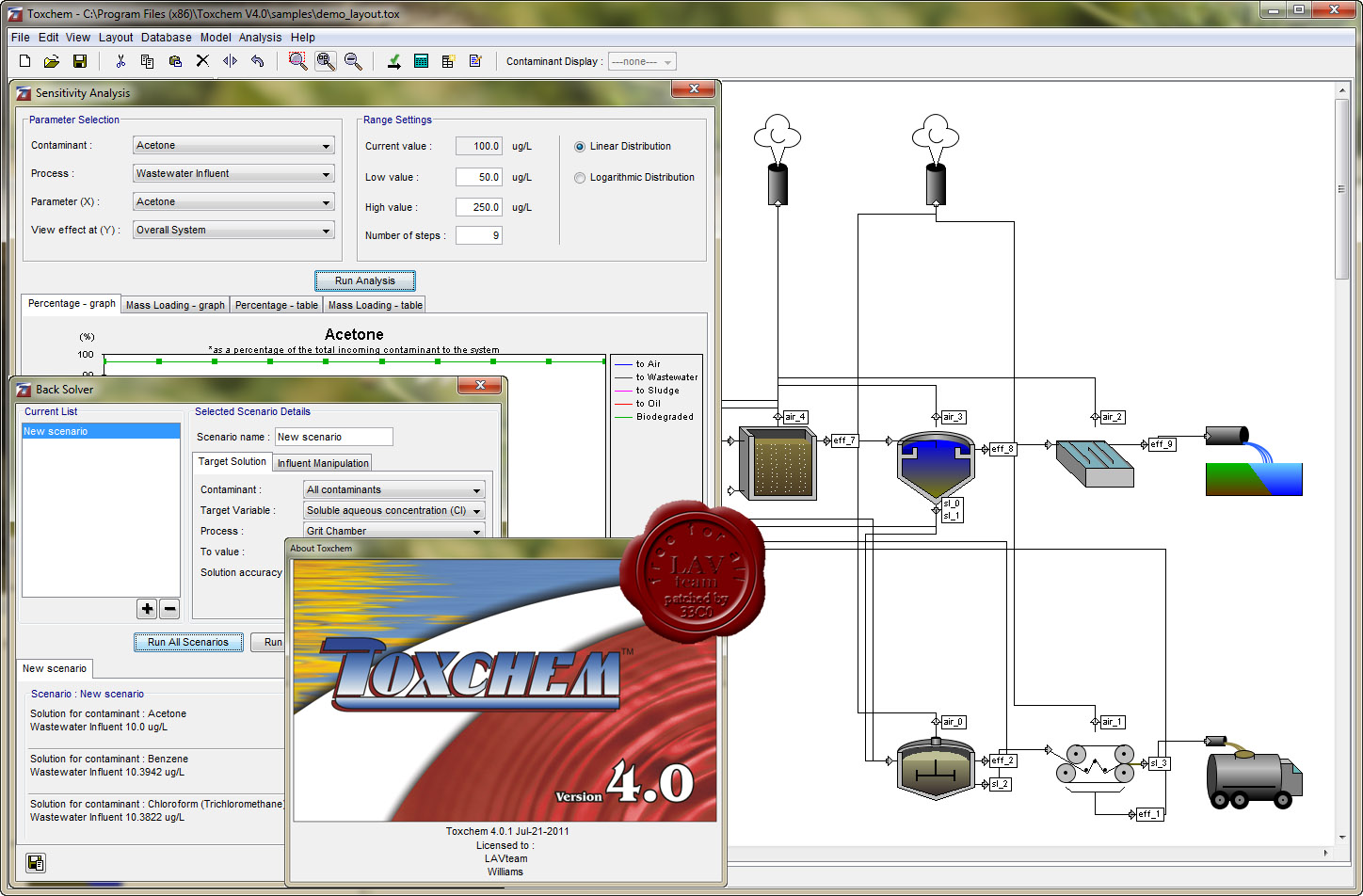1363x896 pixels.
Task: Open a file using the folder icon
Action: (x=52, y=61)
